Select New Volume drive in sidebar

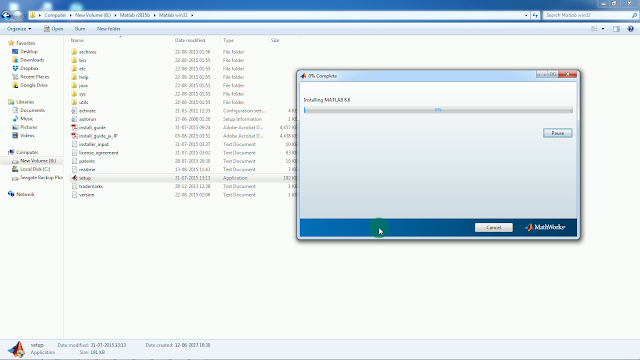(38, 161)
